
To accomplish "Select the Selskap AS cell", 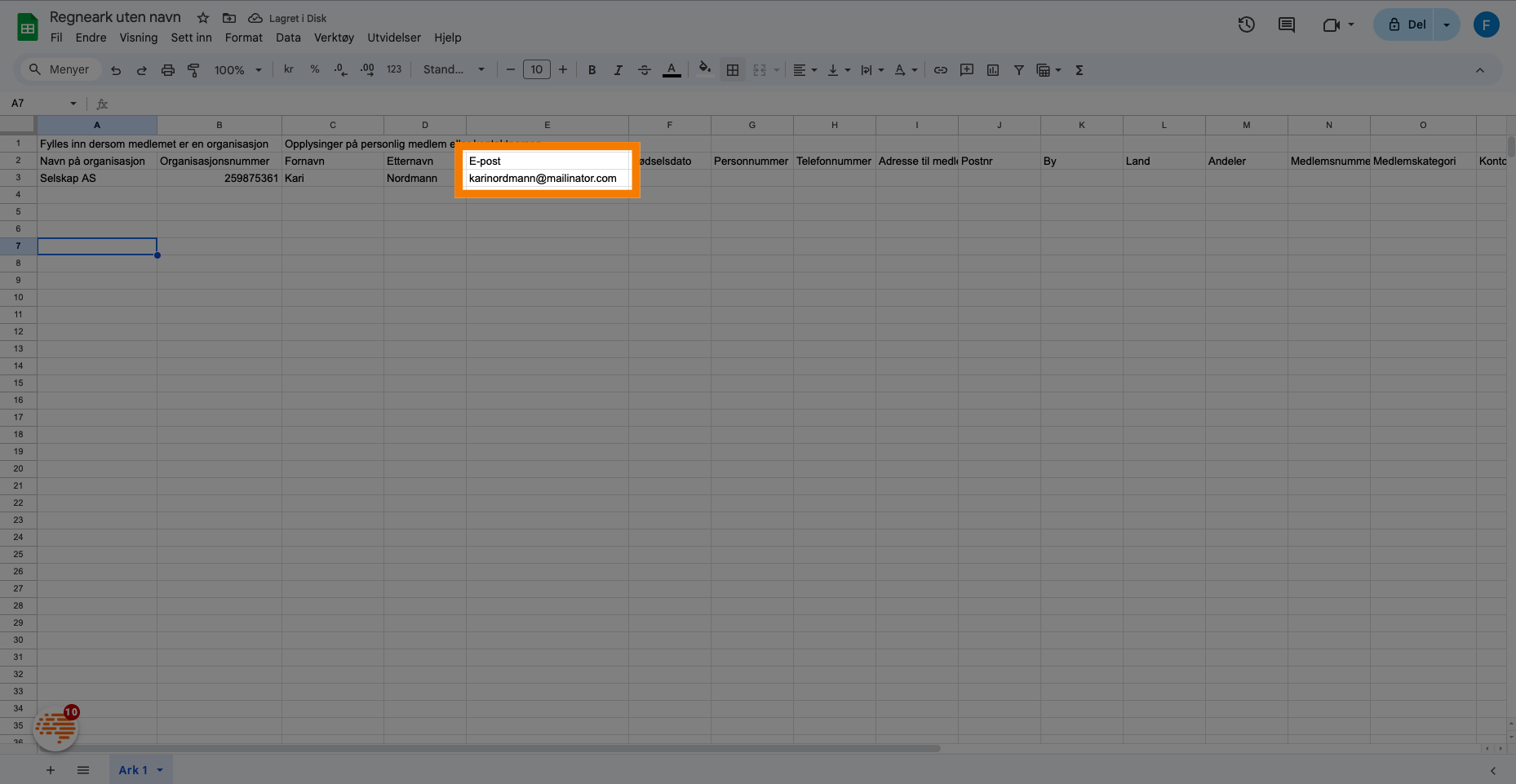I will point(97,178).
